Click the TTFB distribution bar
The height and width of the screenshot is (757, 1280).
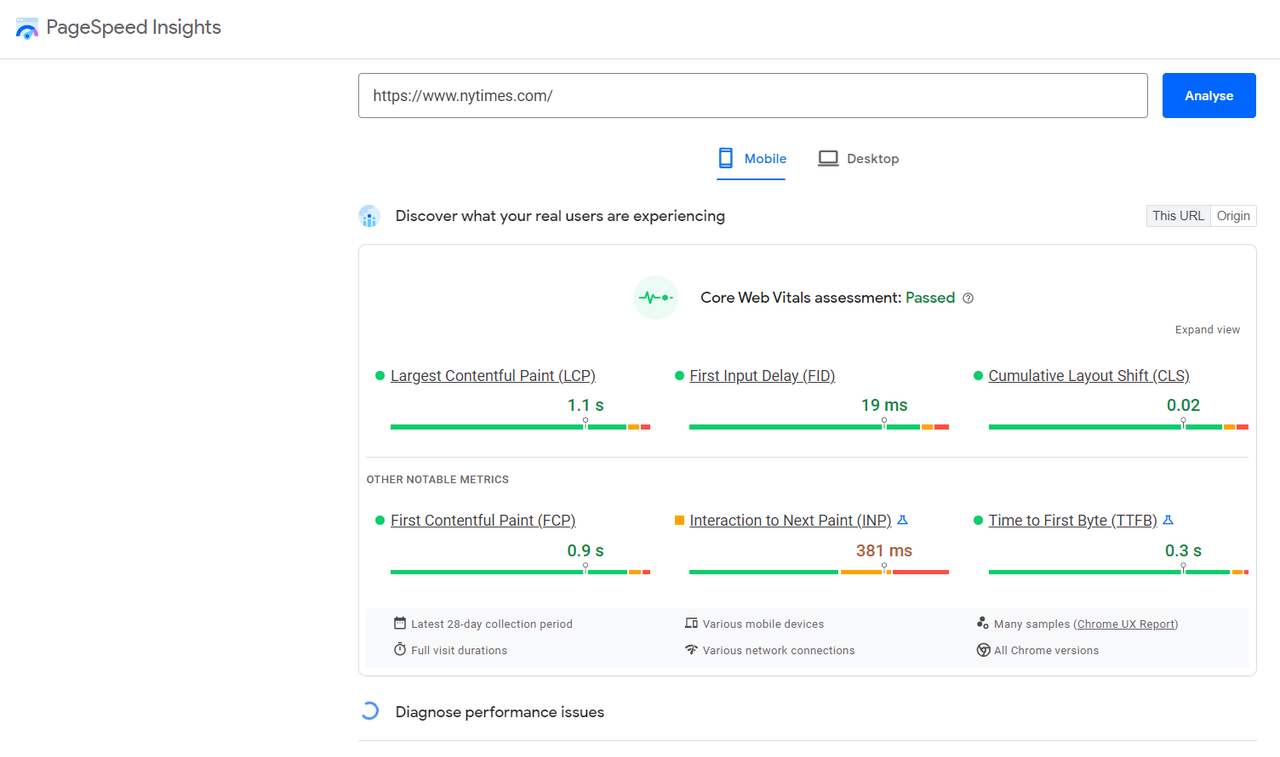click(x=1118, y=572)
